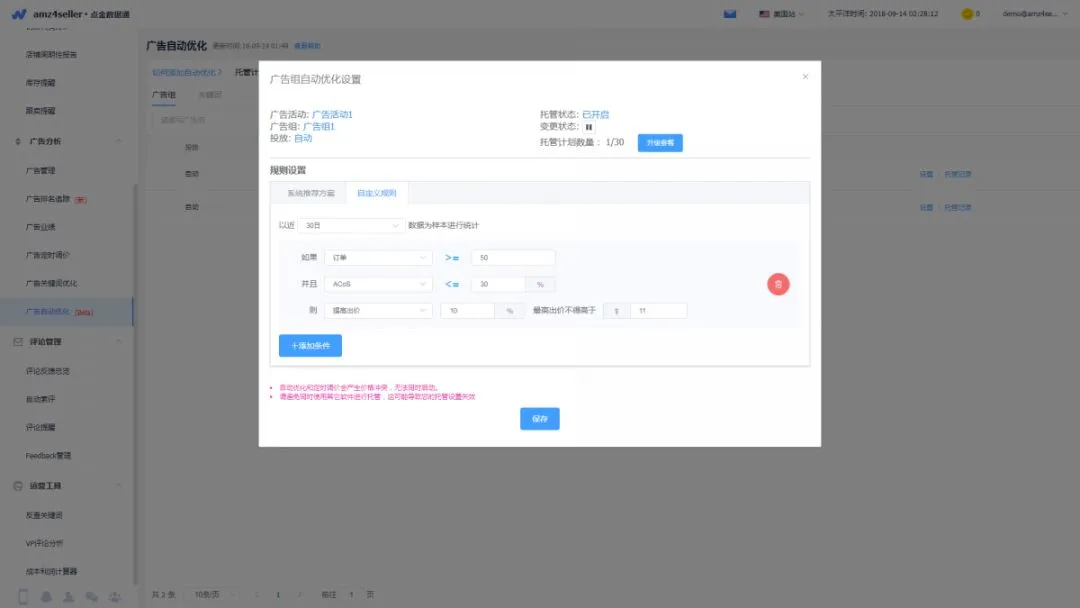Click the WeChat bubbles icon in sidebar footer

pyautogui.click(x=92, y=597)
